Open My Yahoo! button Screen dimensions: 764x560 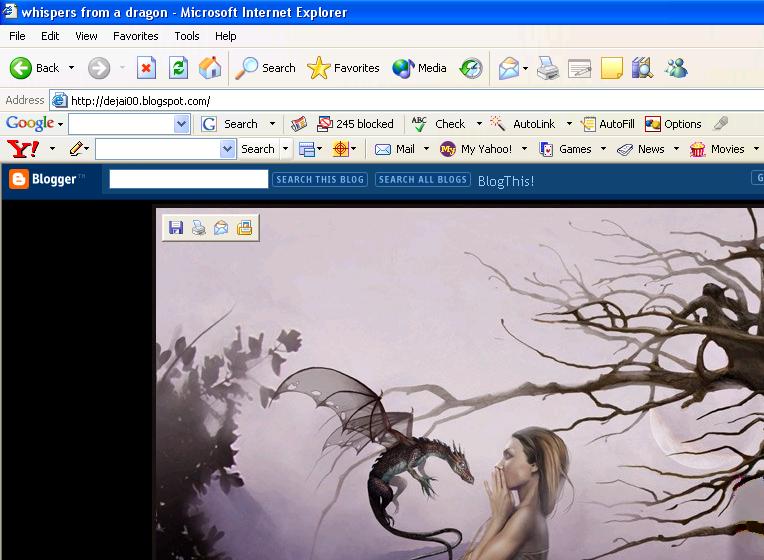click(476, 149)
